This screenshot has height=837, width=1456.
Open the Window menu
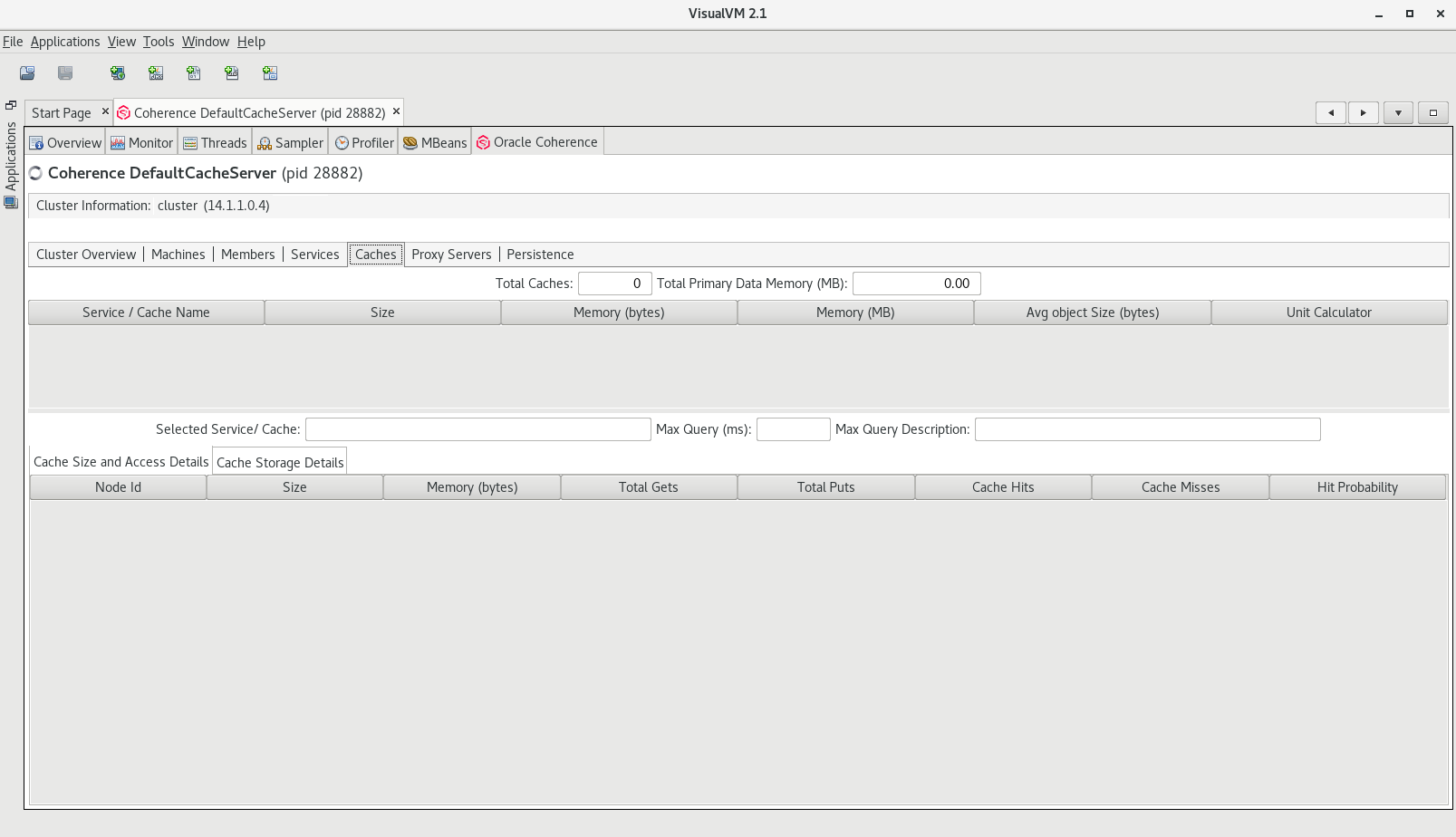point(206,42)
